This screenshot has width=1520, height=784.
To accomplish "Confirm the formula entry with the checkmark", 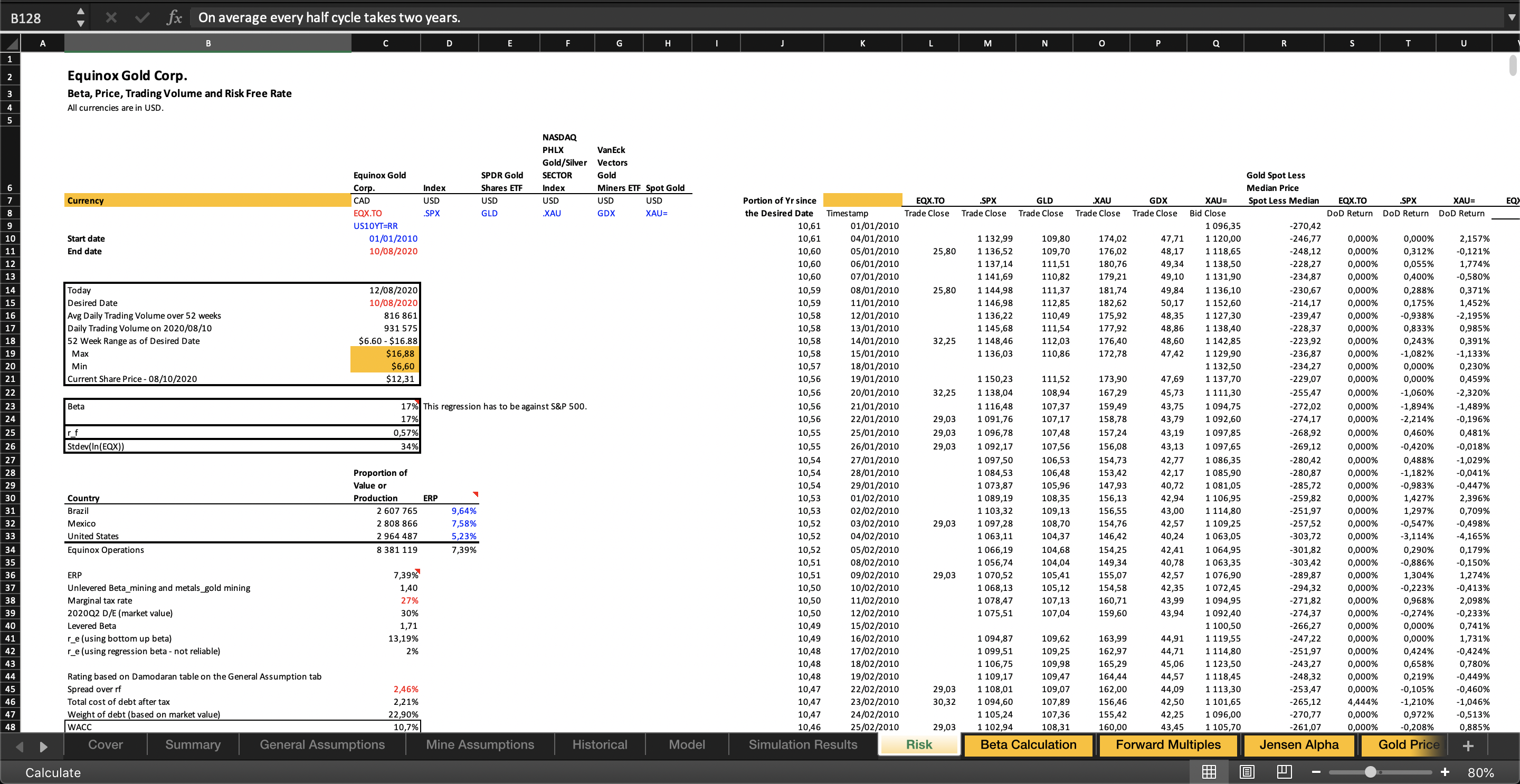I will [x=142, y=18].
